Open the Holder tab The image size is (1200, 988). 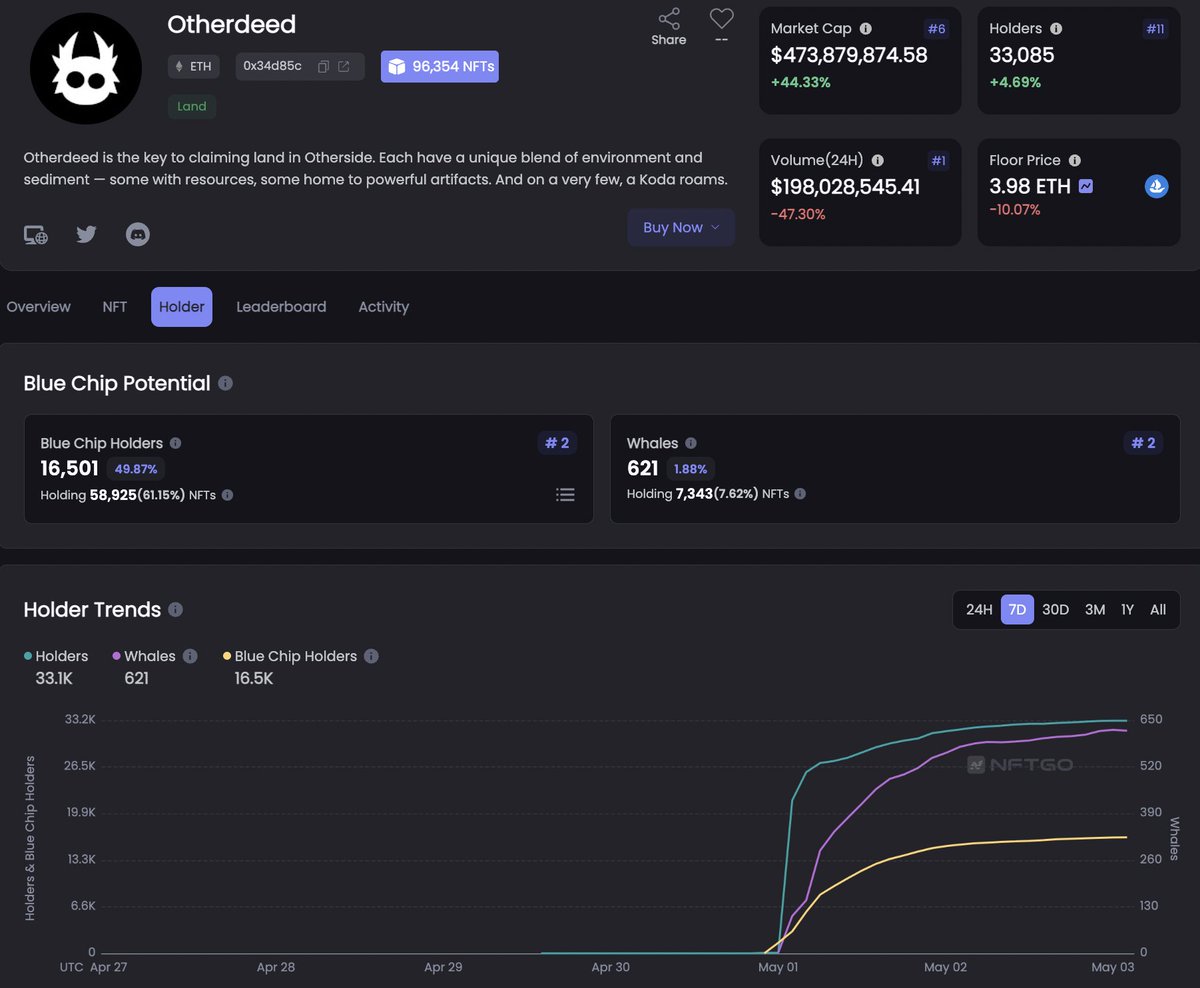(182, 307)
